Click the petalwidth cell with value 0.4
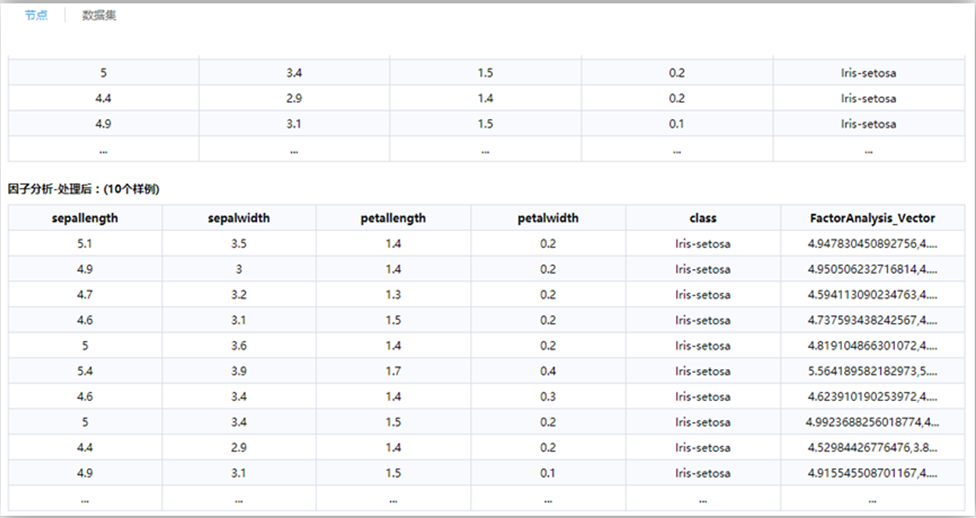Image resolution: width=976 pixels, height=518 pixels. point(548,371)
